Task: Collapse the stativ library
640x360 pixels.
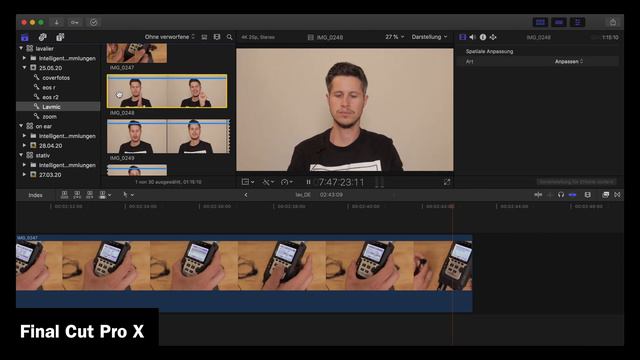Action: (21, 155)
